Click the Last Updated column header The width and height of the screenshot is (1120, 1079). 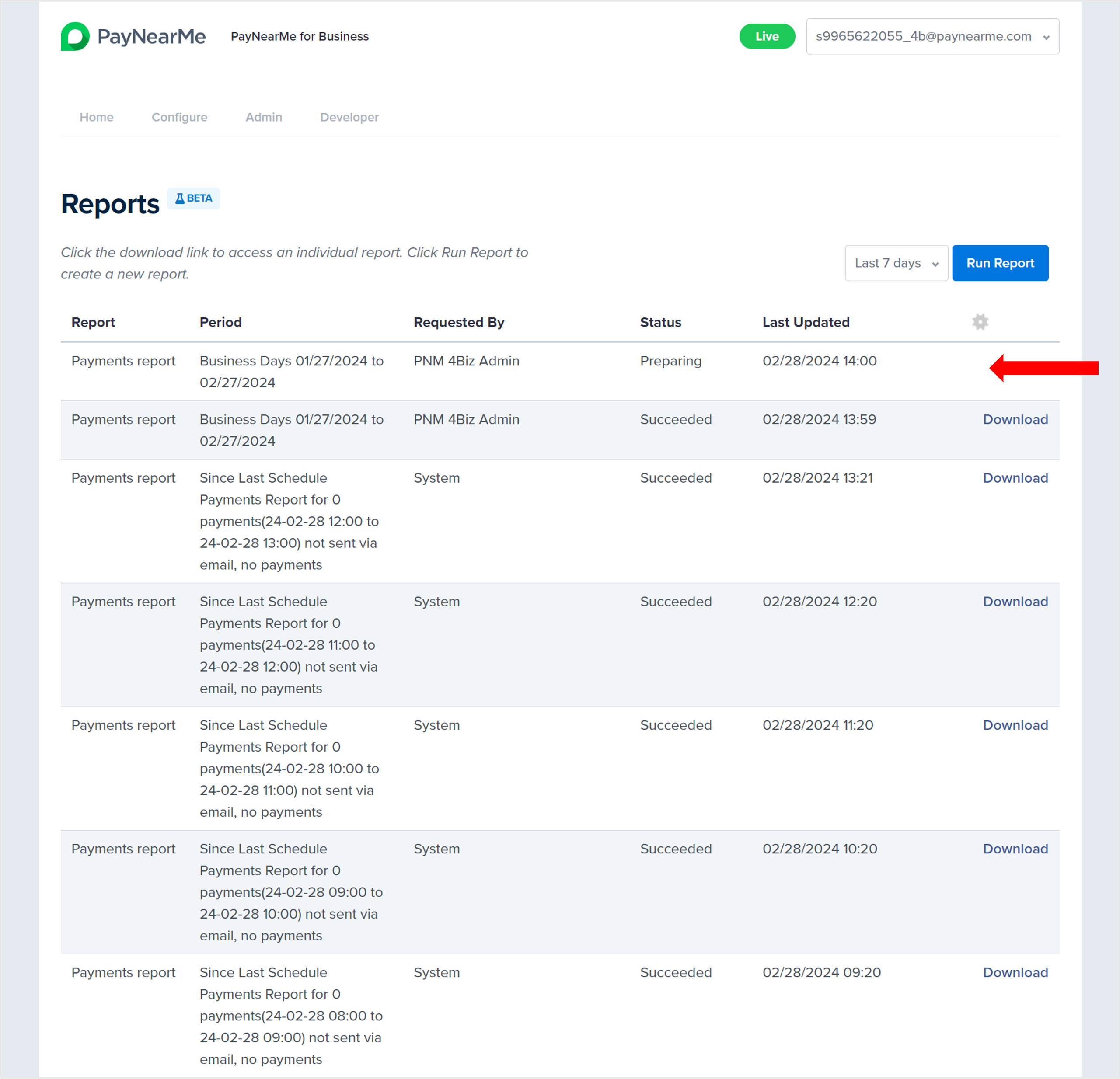(806, 323)
